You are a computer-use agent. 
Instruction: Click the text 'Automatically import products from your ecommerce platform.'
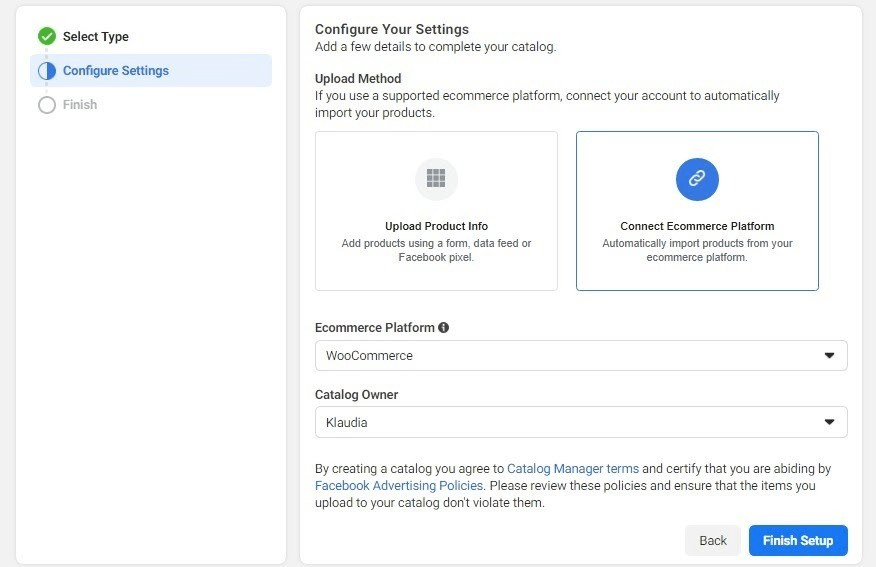(x=697, y=250)
